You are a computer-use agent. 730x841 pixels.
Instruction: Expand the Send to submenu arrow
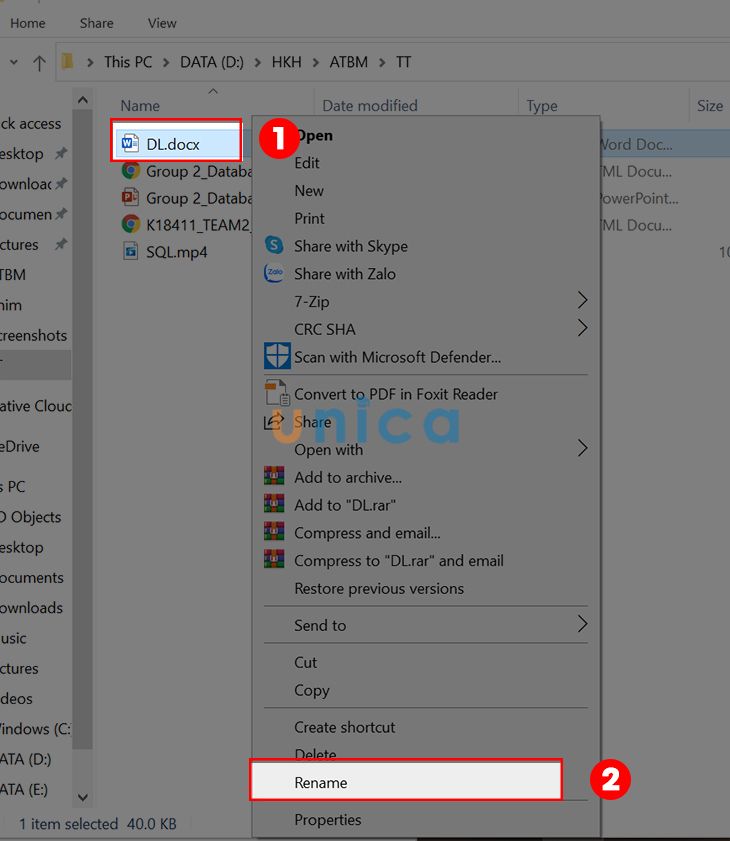tap(582, 624)
